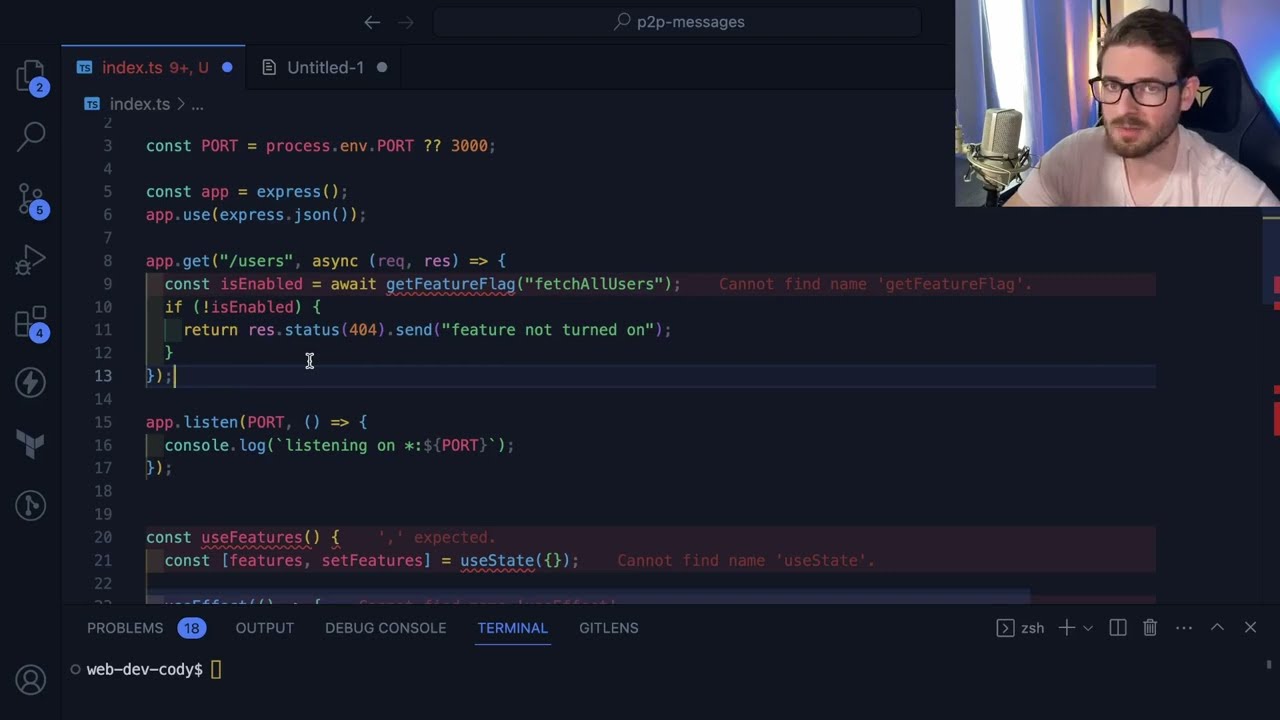
Task: Click the "/users" route string
Action: pyautogui.click(x=256, y=261)
